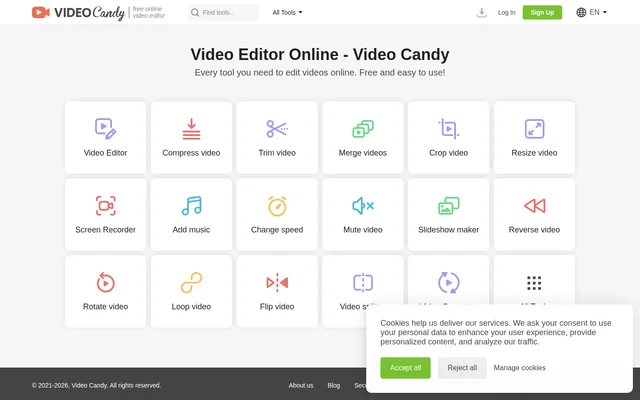This screenshot has height=400, width=640.
Task: Choose the Slideshow maker icon
Action: click(x=449, y=206)
